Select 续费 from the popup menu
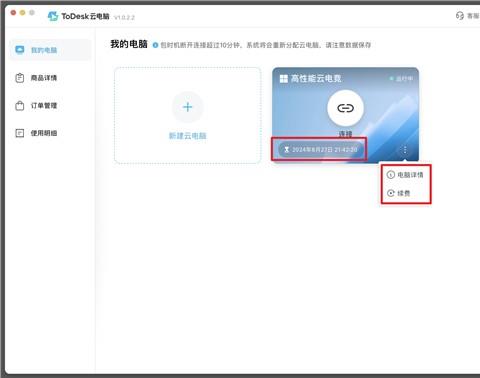 point(399,193)
